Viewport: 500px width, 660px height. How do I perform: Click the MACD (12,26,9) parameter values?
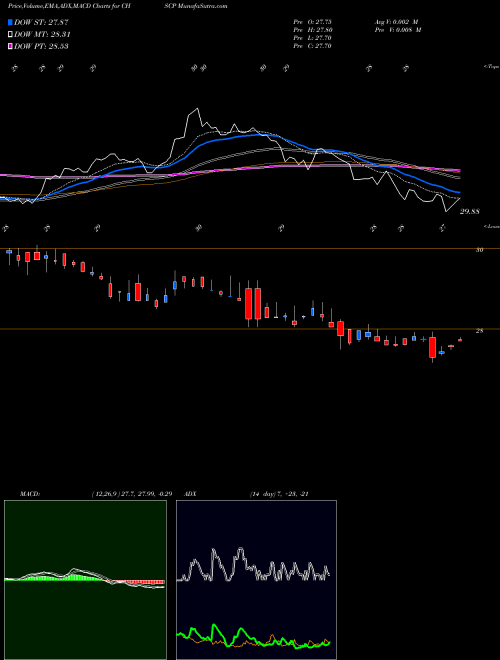(x=132, y=494)
